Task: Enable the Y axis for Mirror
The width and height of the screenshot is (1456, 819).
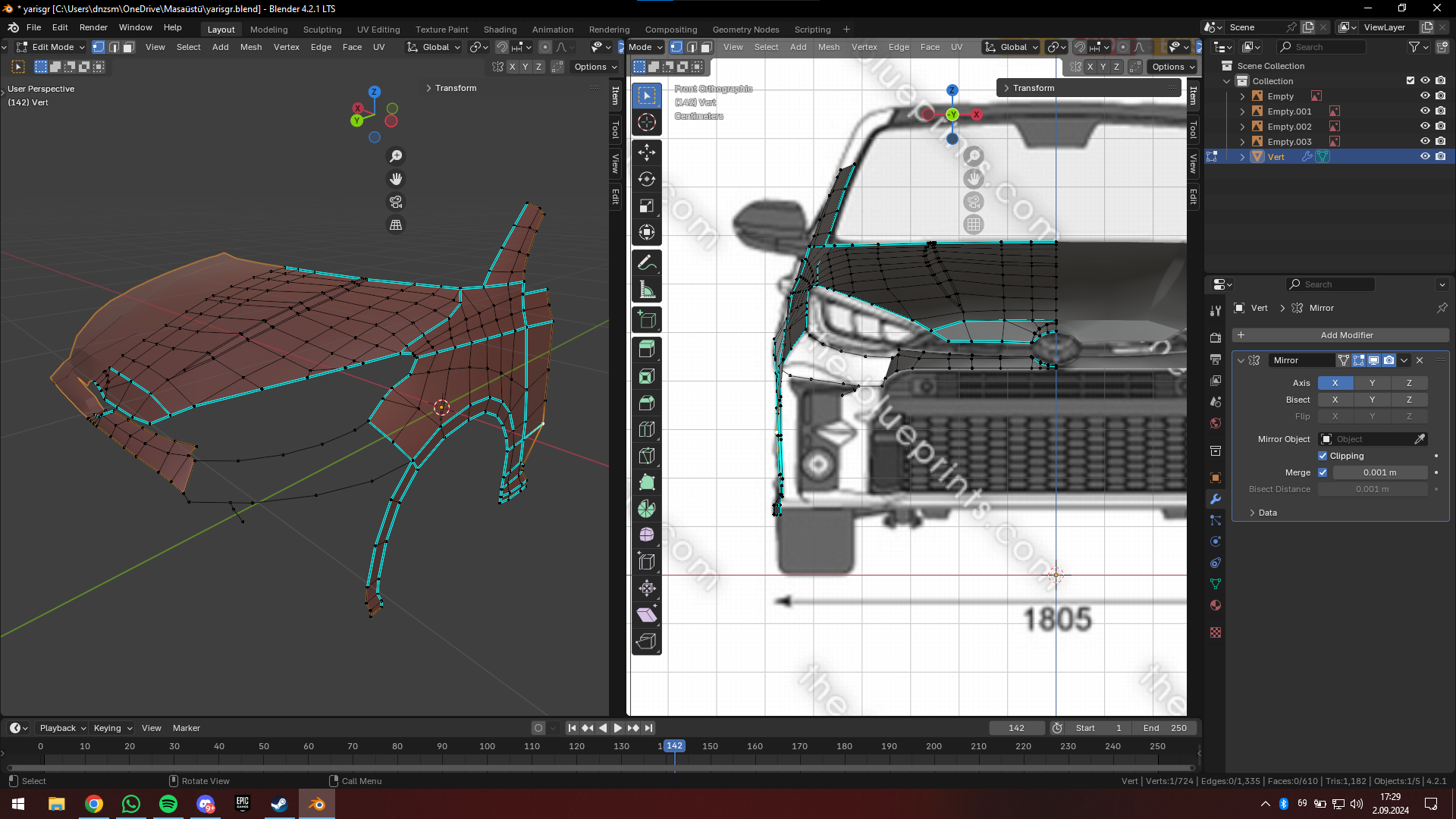Action: tap(1372, 383)
